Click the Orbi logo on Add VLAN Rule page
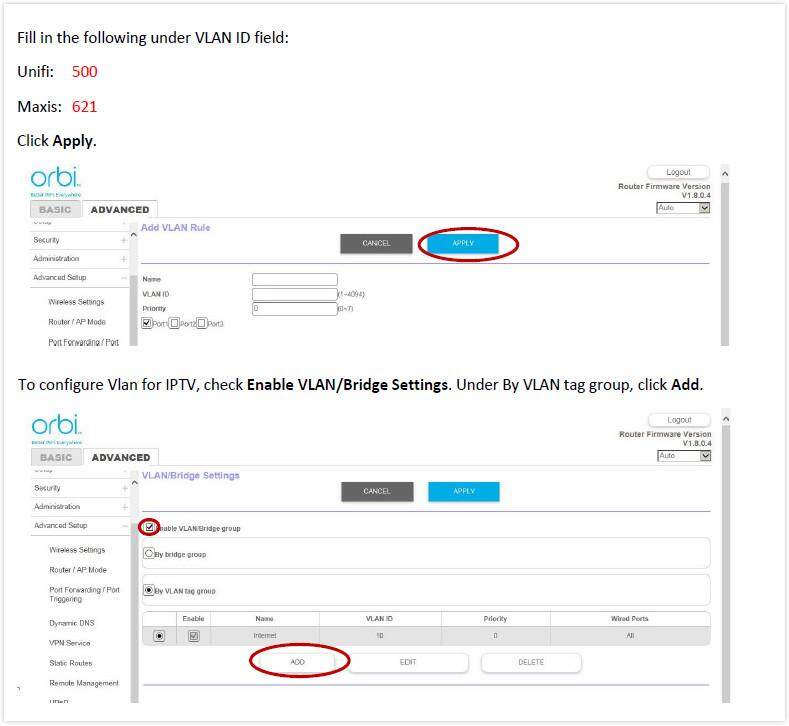The image size is (789, 726). click(x=55, y=180)
